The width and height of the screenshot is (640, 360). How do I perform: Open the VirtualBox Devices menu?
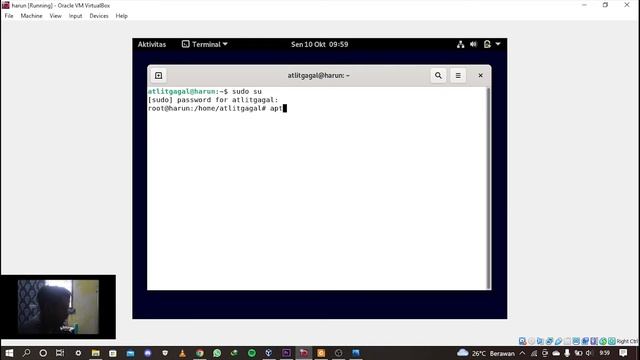tap(99, 16)
